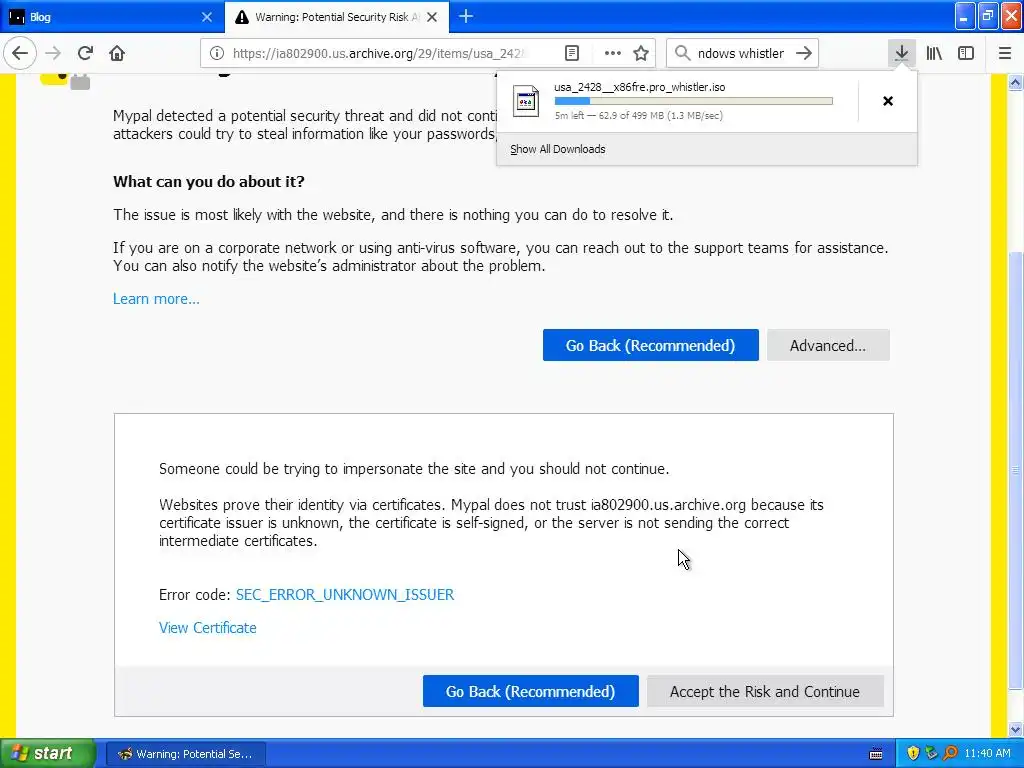Image resolution: width=1024 pixels, height=768 pixels.
Task: Open a new tab with plus button
Action: (466, 16)
